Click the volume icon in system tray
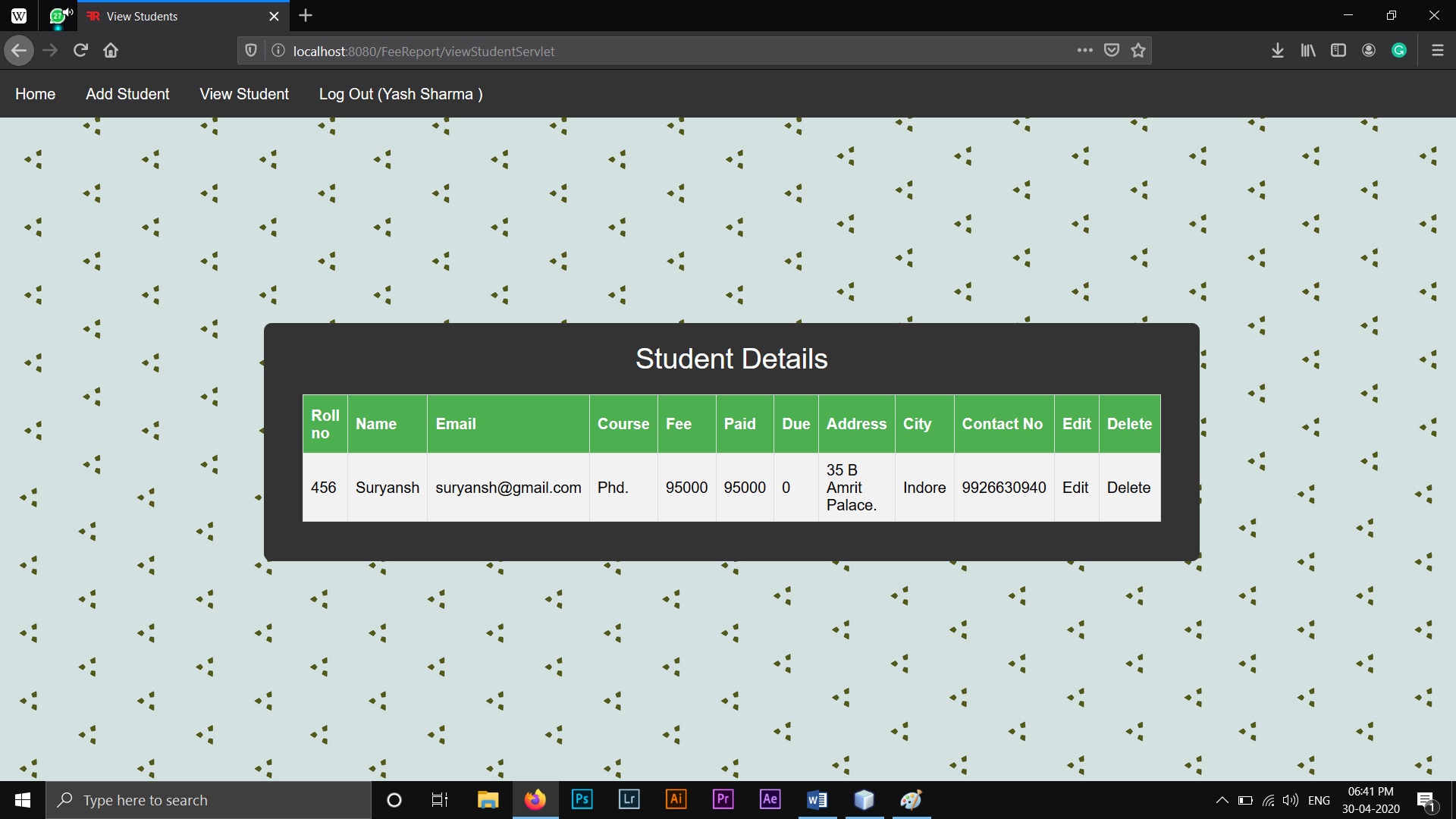 pos(1290,800)
